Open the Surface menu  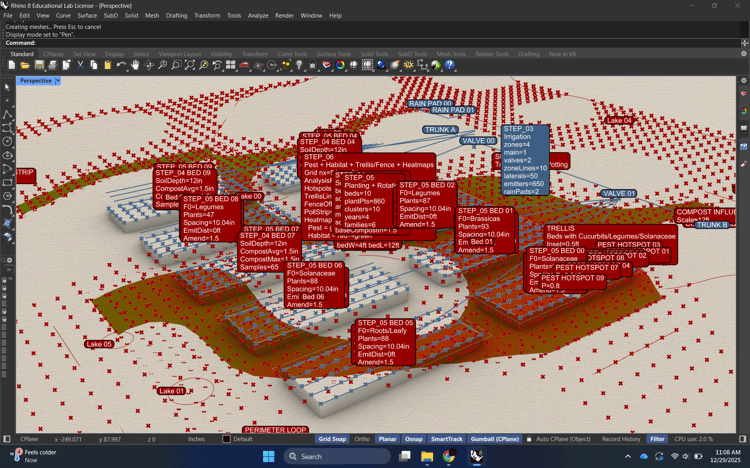pos(87,15)
